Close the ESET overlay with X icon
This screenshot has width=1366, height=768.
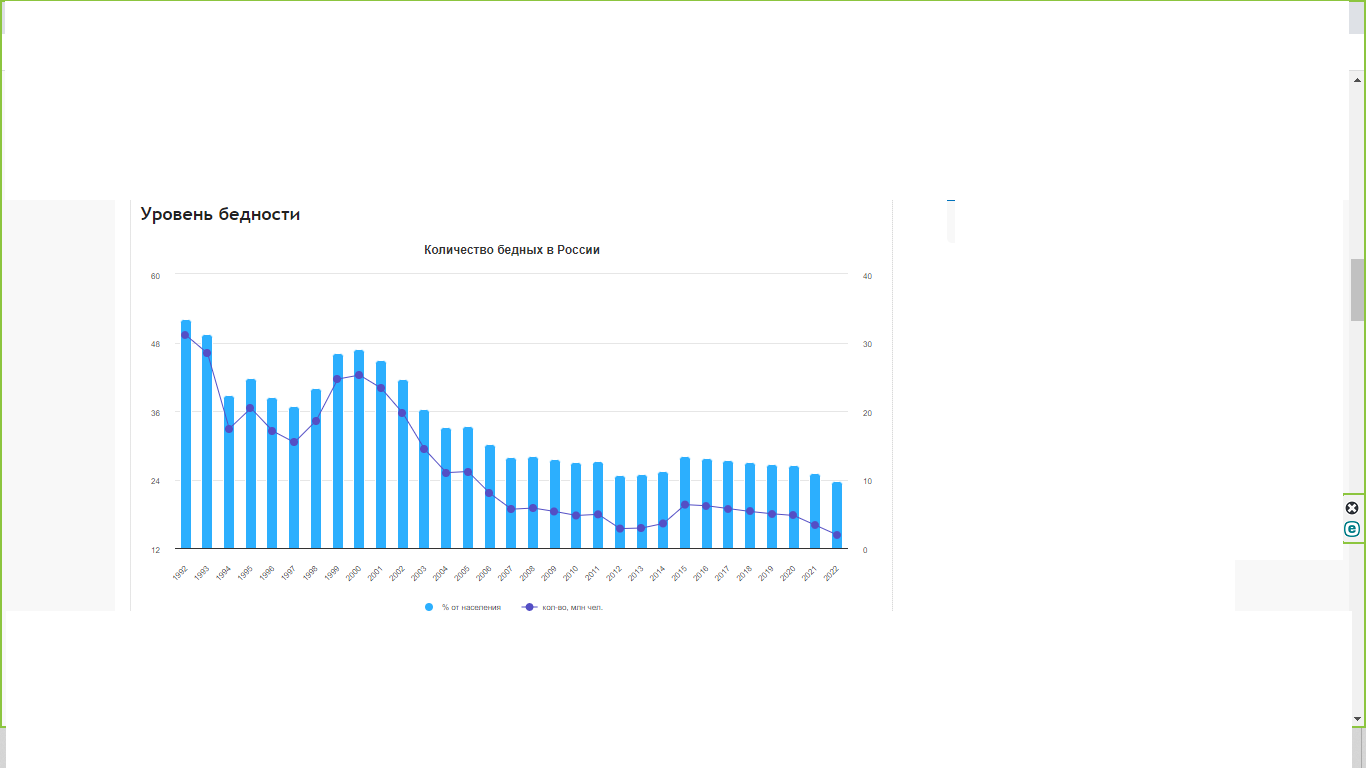[1352, 508]
